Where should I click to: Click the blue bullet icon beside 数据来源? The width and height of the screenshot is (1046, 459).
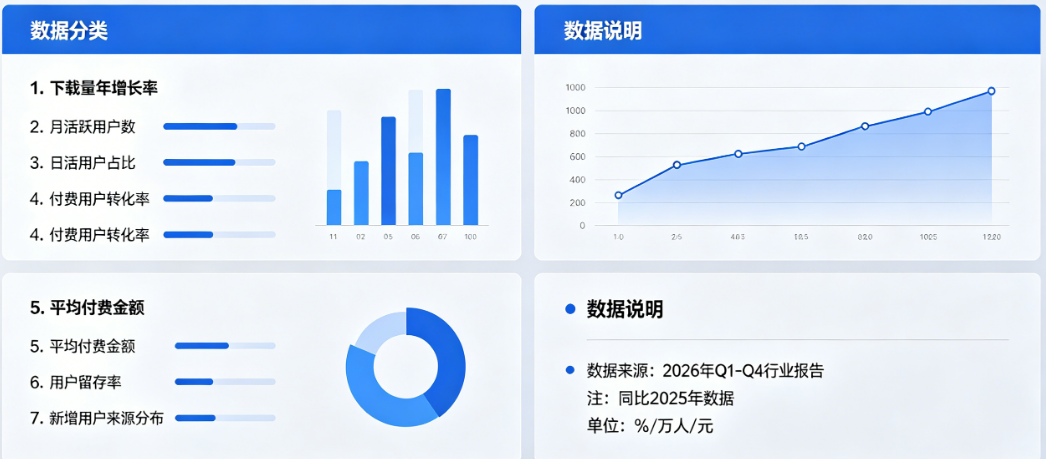coord(571,370)
